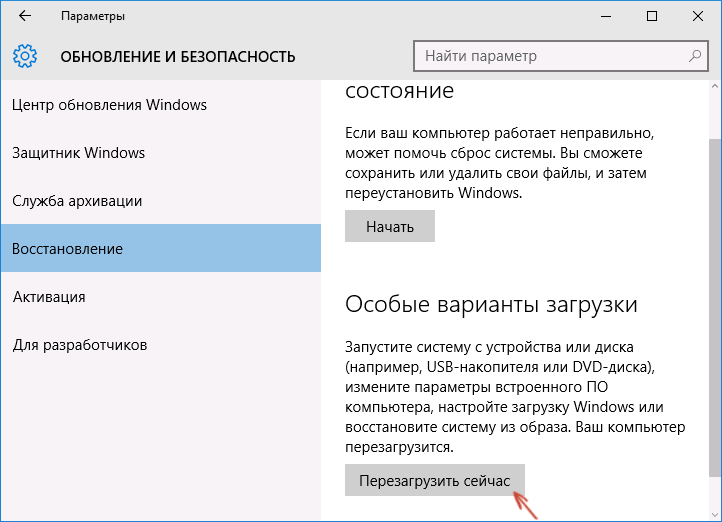This screenshot has height=522, width=722.
Task: Open the "Активация" section
Action: (49, 297)
